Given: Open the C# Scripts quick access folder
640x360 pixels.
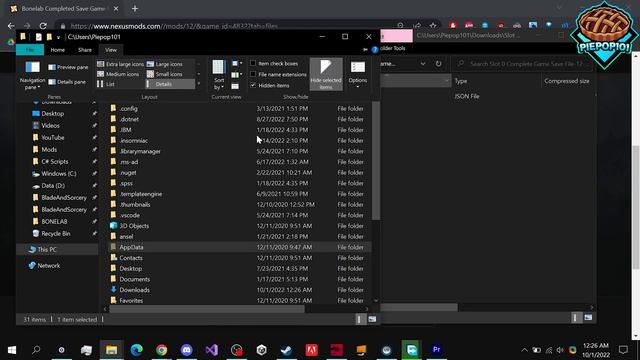Looking at the screenshot, I should coord(55,162).
